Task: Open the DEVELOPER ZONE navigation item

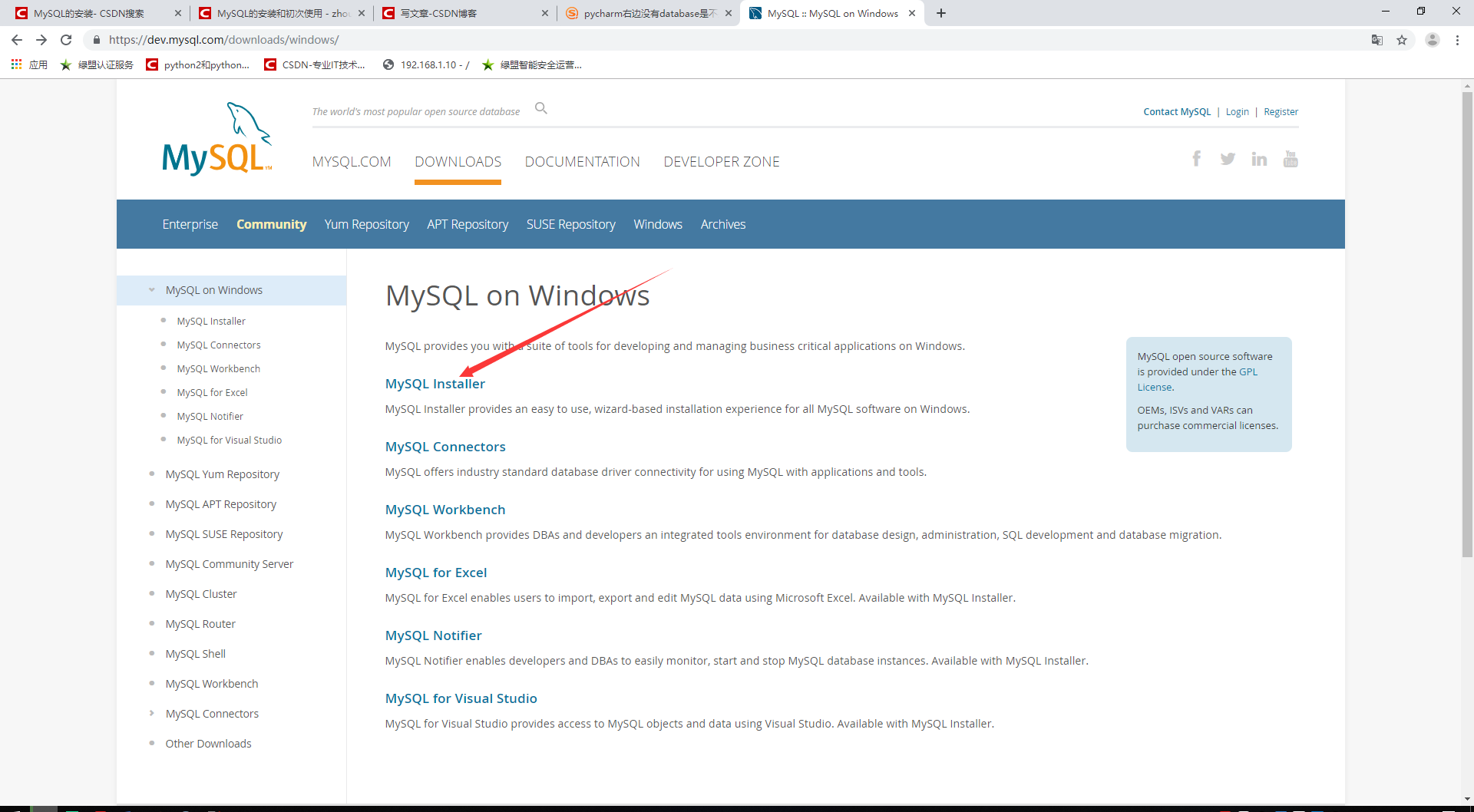Action: pos(722,162)
